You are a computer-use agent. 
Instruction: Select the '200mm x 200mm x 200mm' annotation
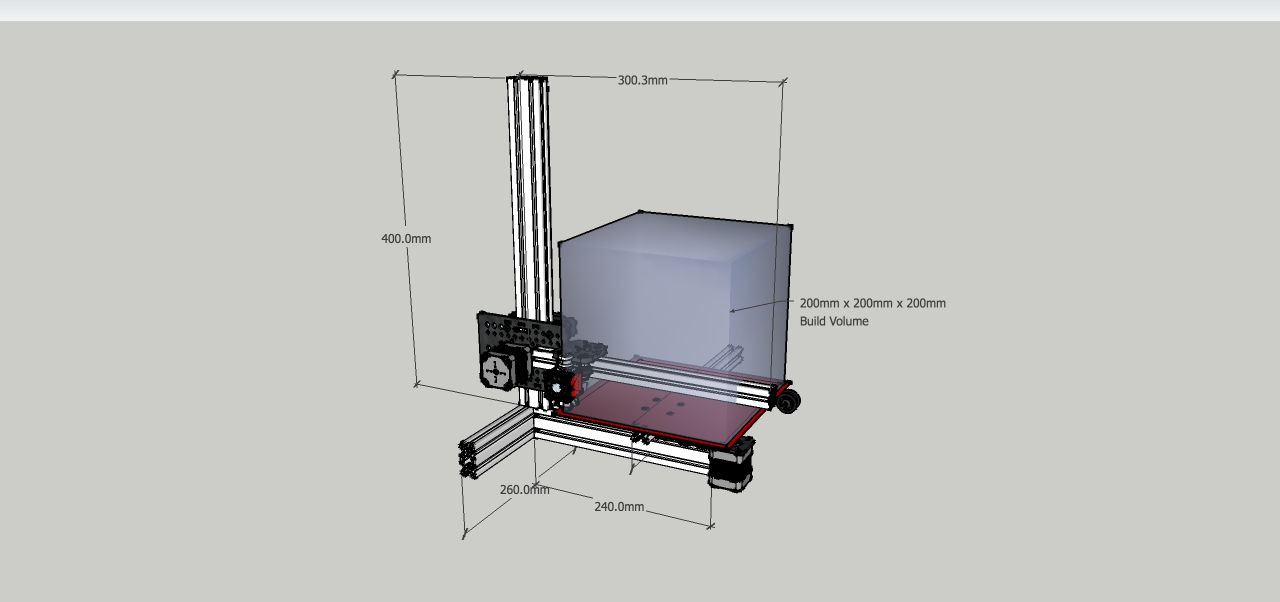click(x=872, y=303)
